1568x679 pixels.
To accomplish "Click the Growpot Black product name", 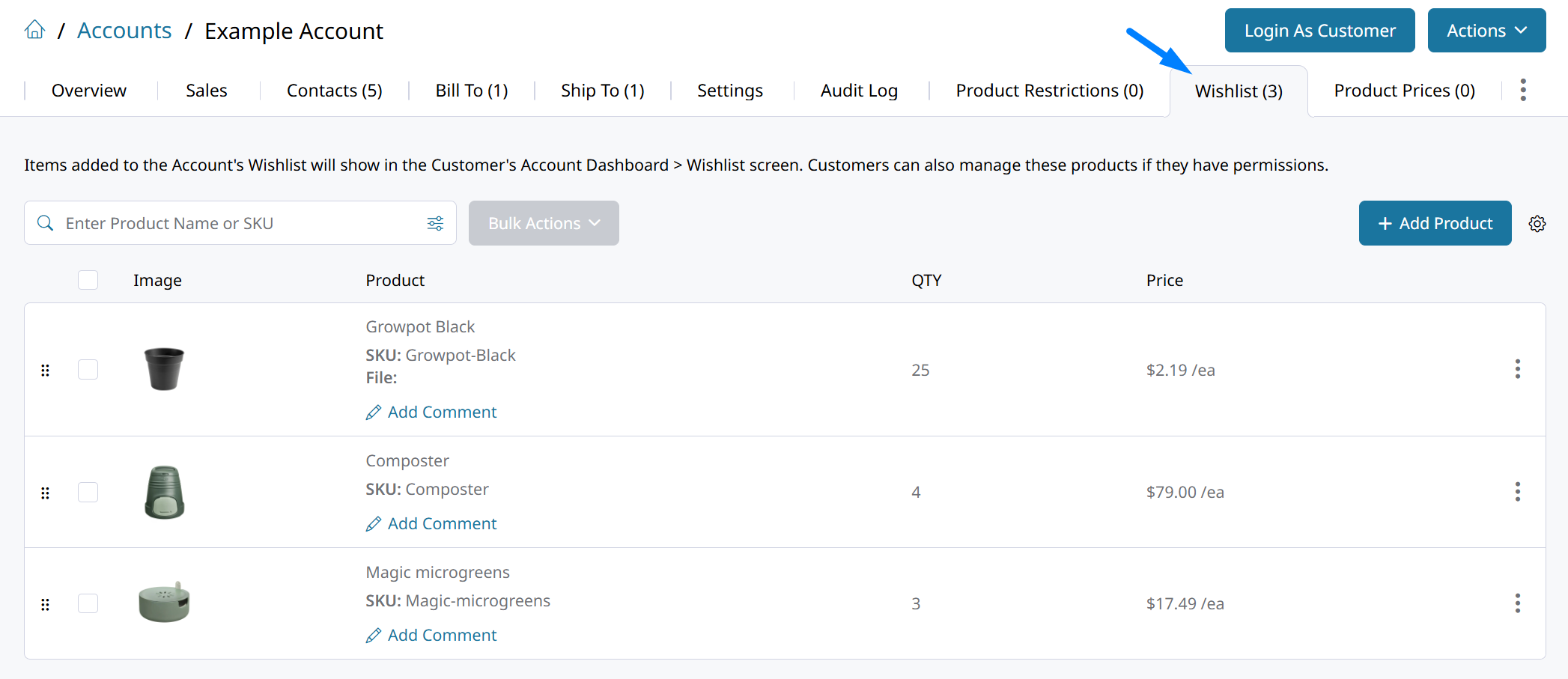I will pos(420,327).
